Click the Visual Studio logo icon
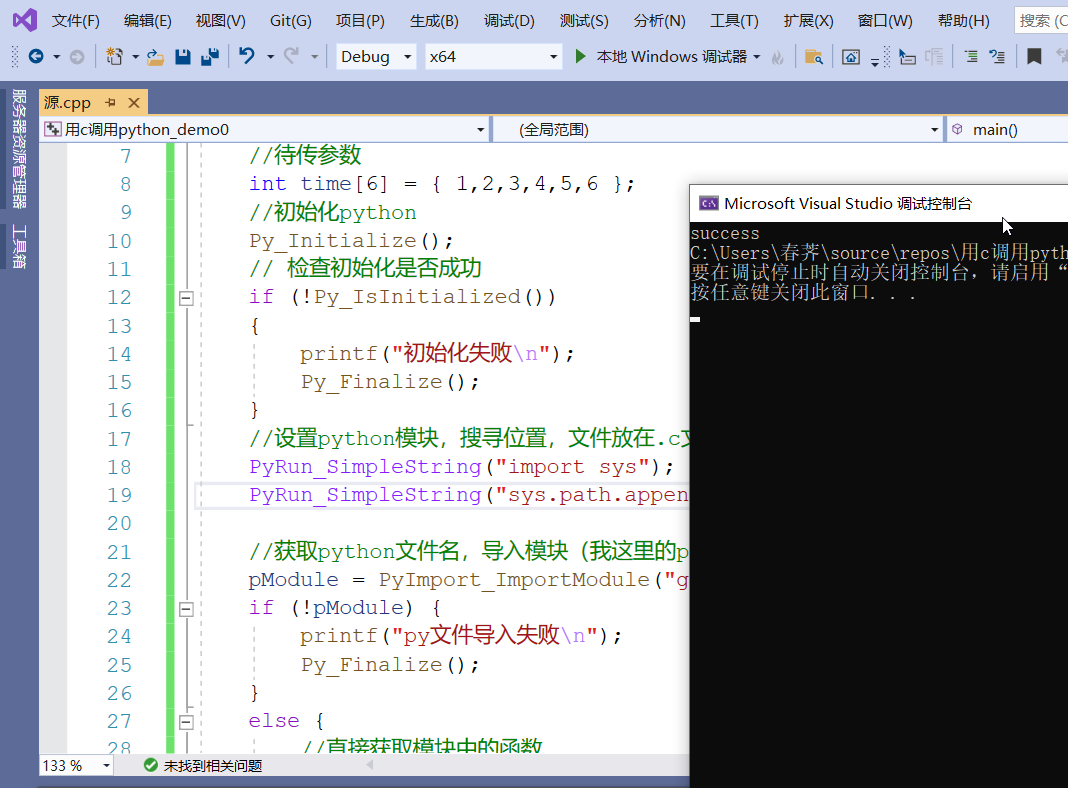The image size is (1068, 788). (24, 20)
